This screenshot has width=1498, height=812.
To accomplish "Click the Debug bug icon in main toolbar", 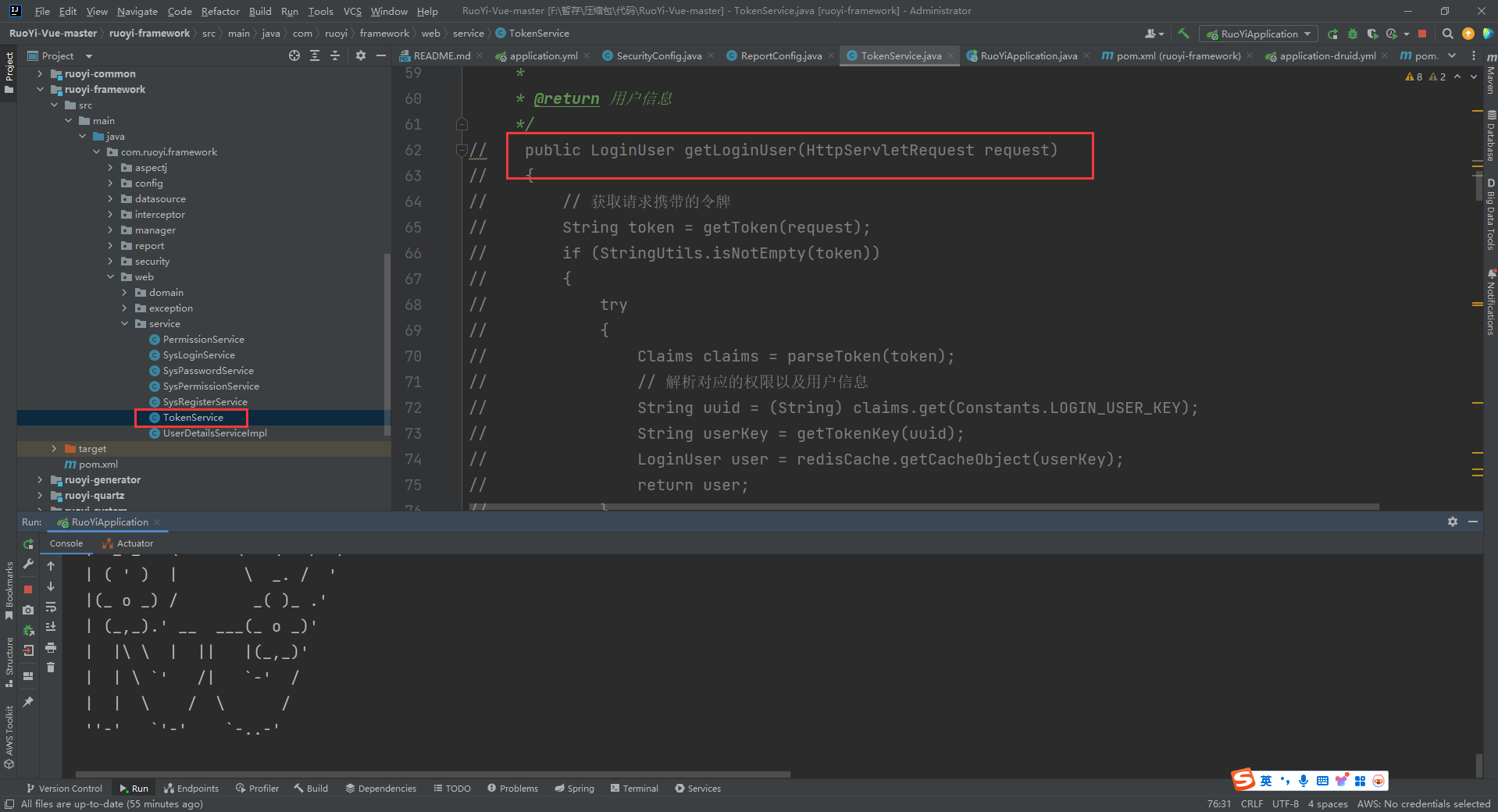I will (1352, 34).
